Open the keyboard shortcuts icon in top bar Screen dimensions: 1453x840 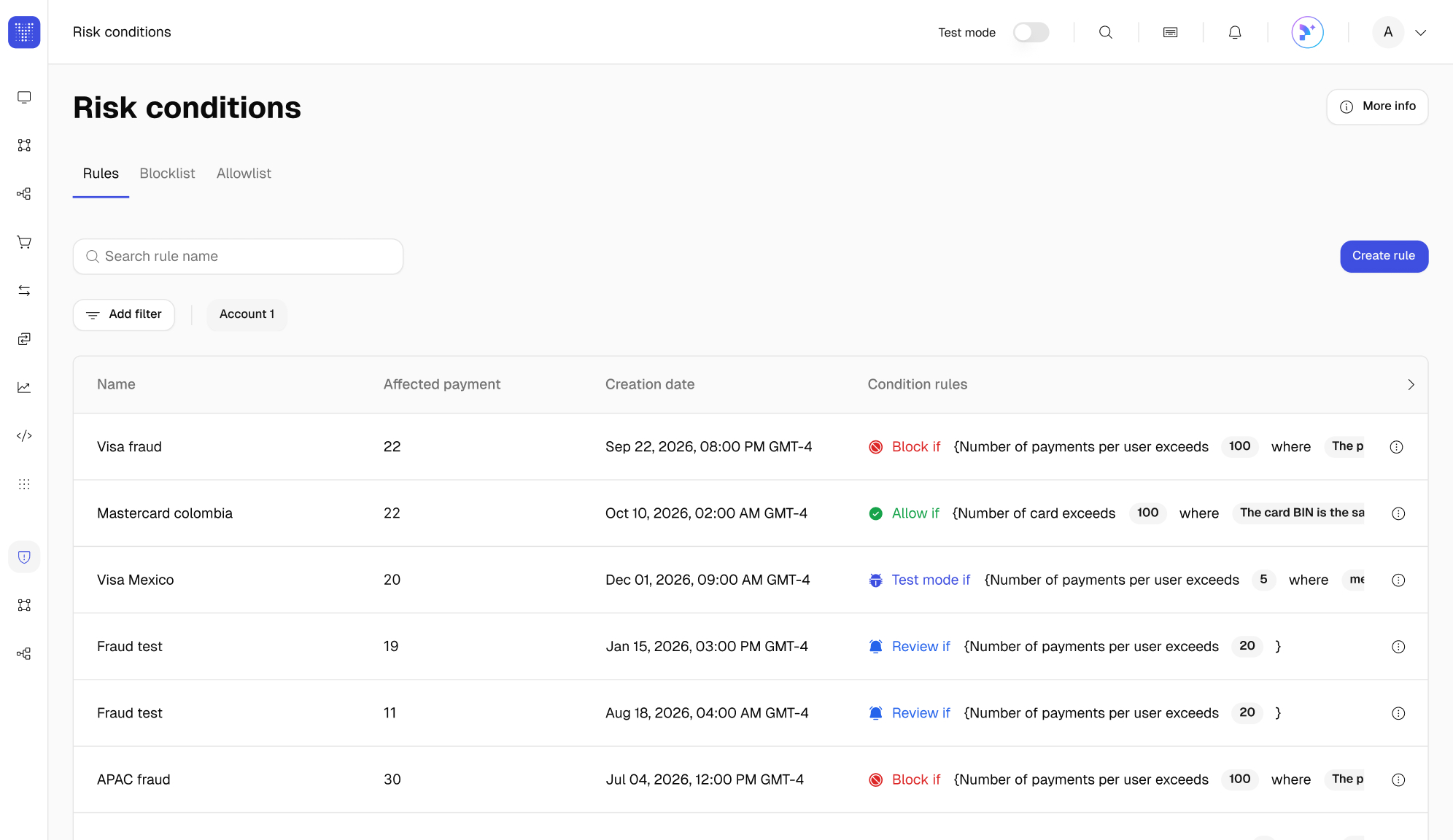coord(1170,32)
